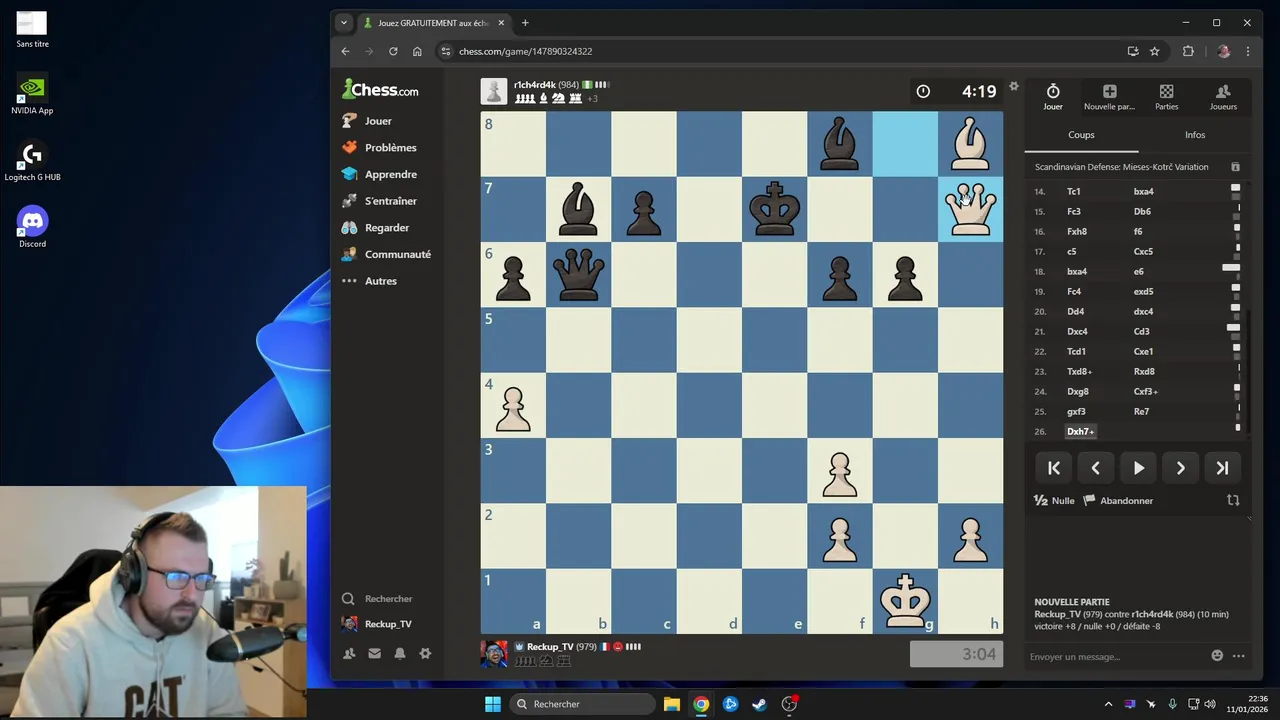Open the sidebar settings gear icon
The width and height of the screenshot is (1280, 720).
pyautogui.click(x=425, y=653)
